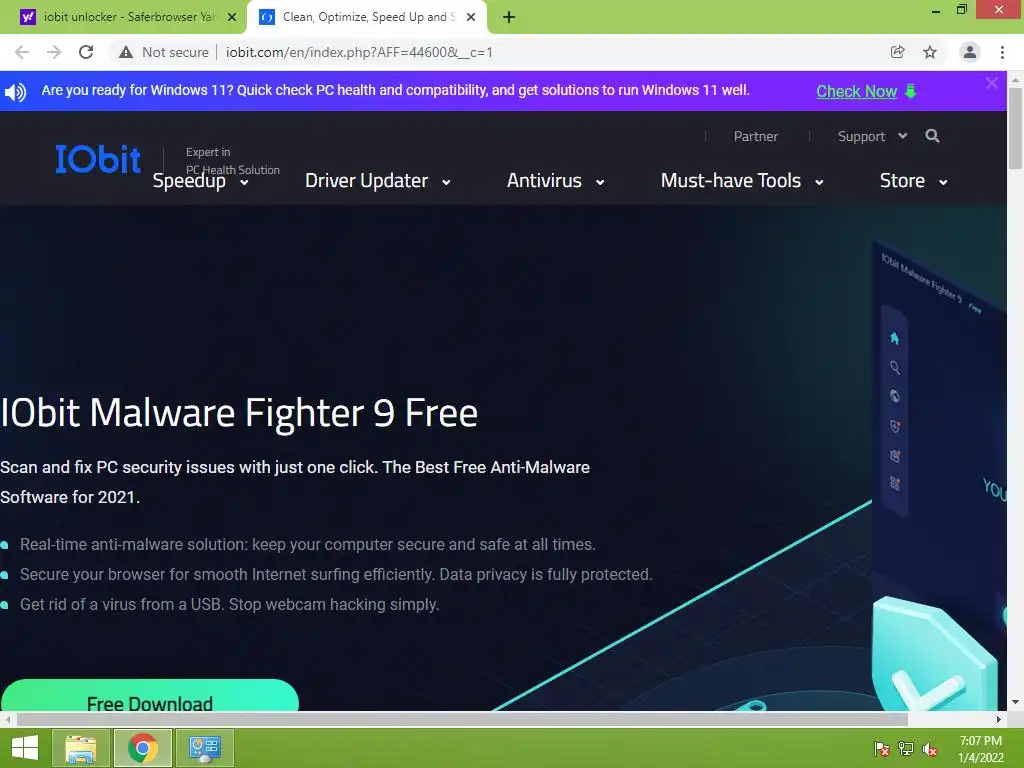1024x768 pixels.
Task: Click the bottom grid icon in product preview
Action: click(895, 483)
